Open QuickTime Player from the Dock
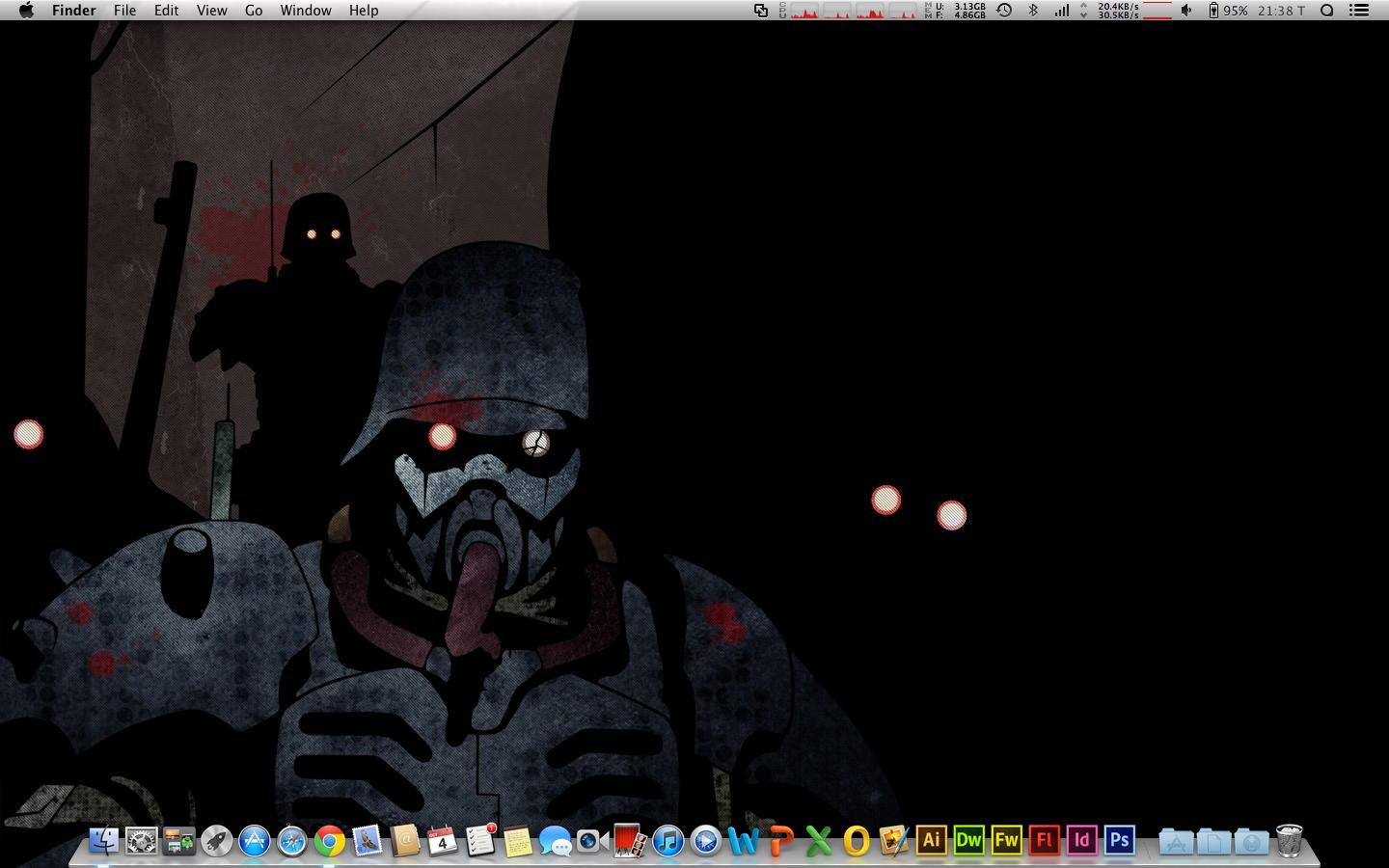This screenshot has height=868, width=1389. [x=705, y=841]
